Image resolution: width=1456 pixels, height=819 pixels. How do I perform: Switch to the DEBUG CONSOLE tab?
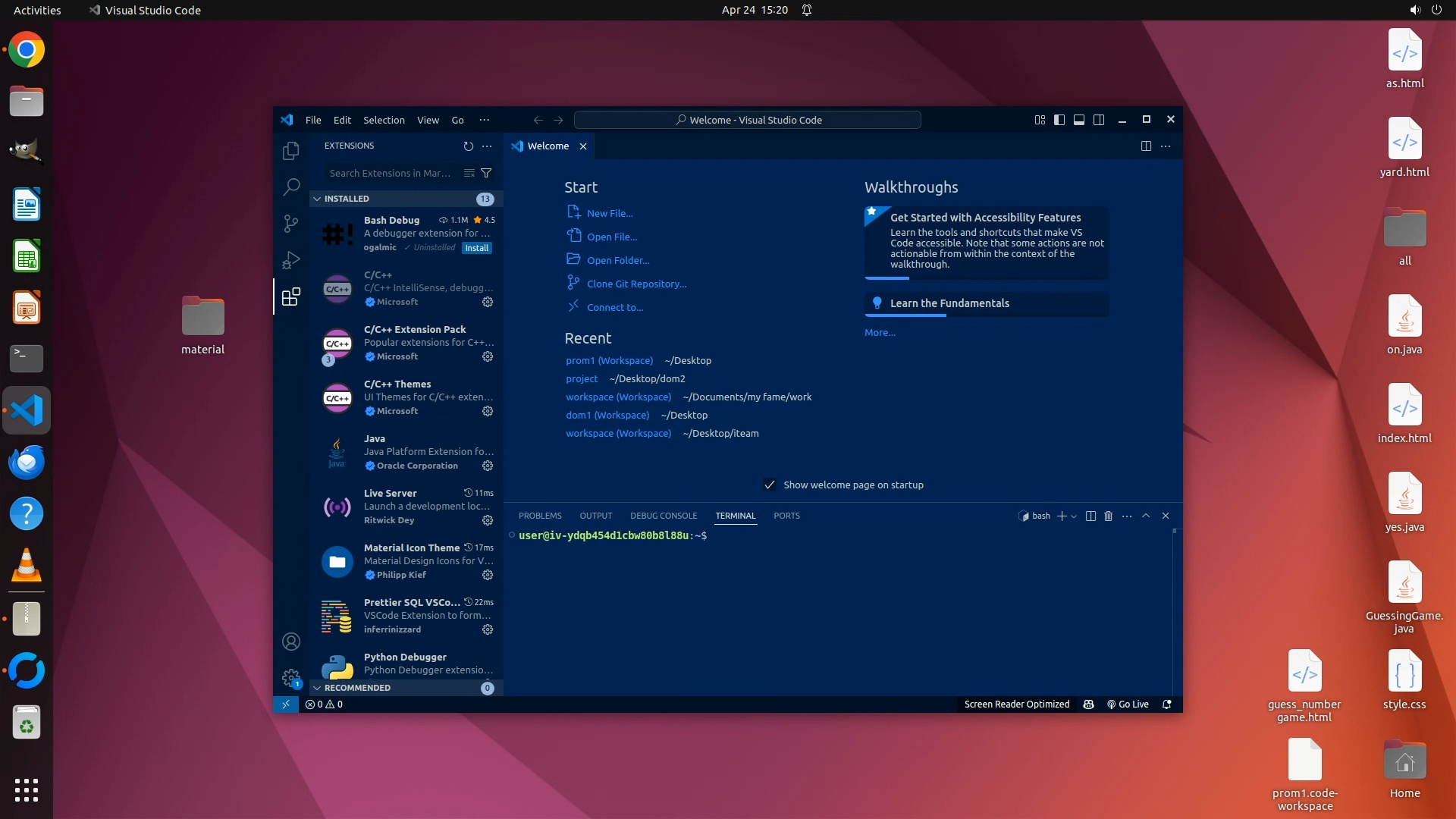(x=663, y=516)
